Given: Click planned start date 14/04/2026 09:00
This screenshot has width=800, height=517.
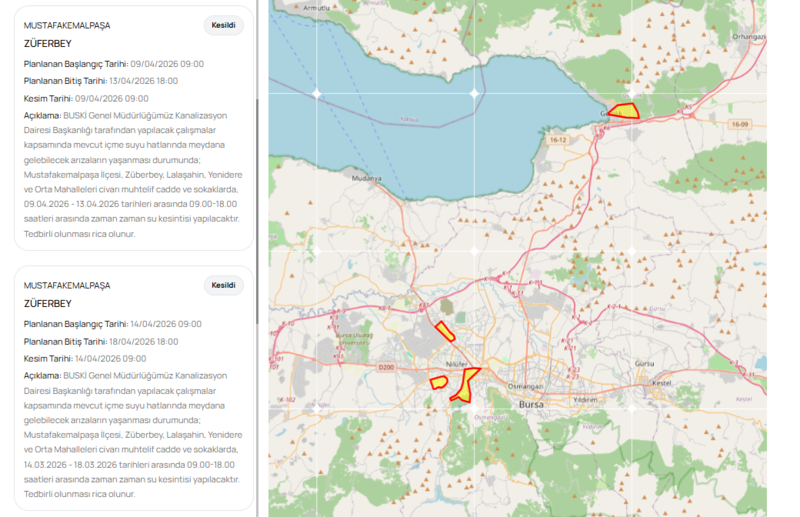Looking at the screenshot, I should click(166, 324).
